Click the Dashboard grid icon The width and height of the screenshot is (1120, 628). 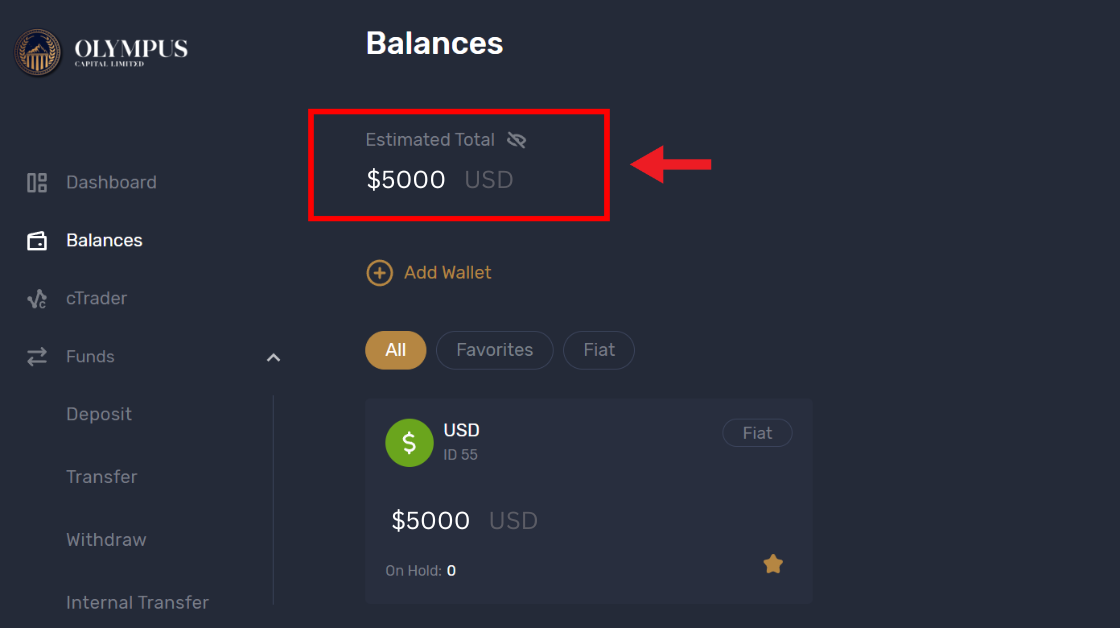coord(37,182)
